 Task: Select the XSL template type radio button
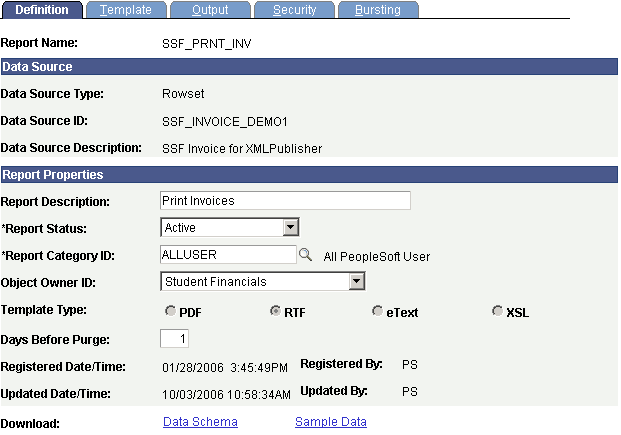tap(497, 311)
